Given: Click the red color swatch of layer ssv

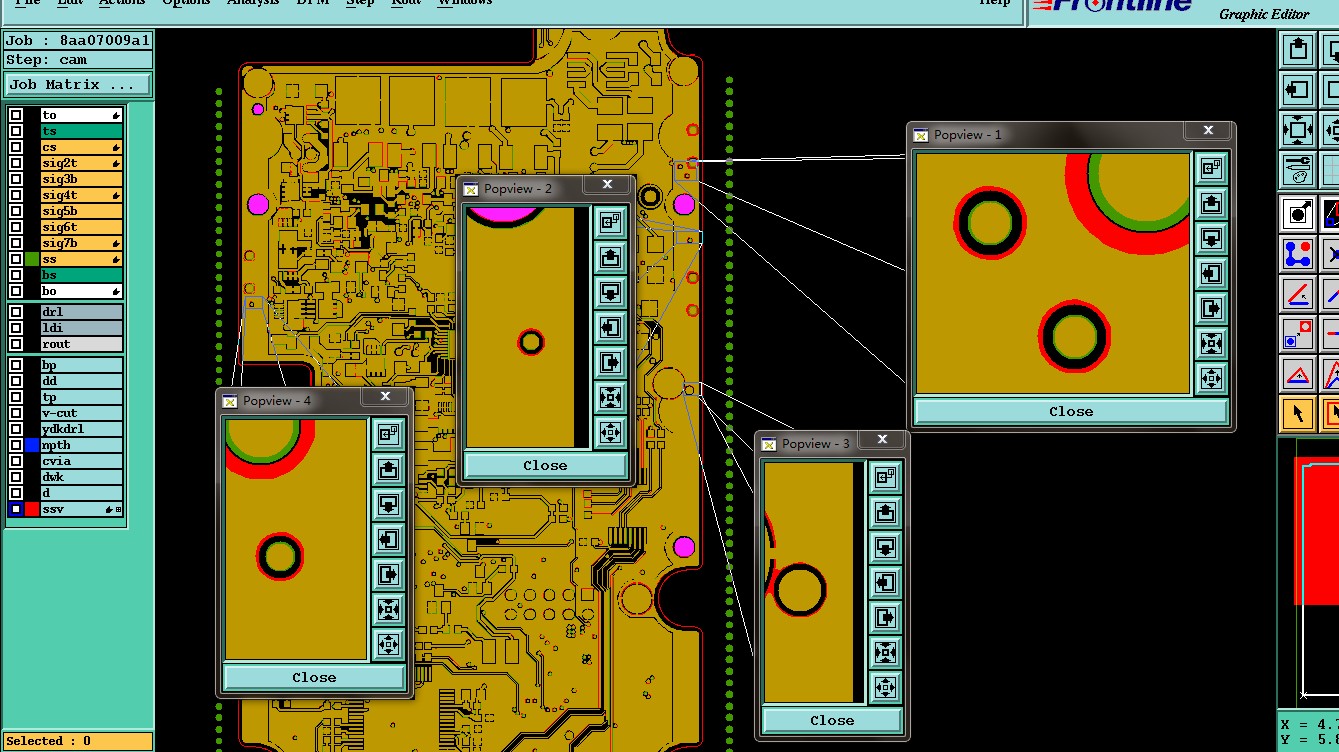Looking at the screenshot, I should [32, 509].
